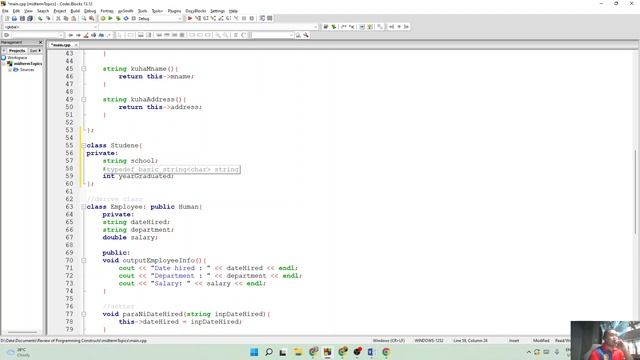Open the File menu
The height and width of the screenshot is (360, 640).
point(5,11)
